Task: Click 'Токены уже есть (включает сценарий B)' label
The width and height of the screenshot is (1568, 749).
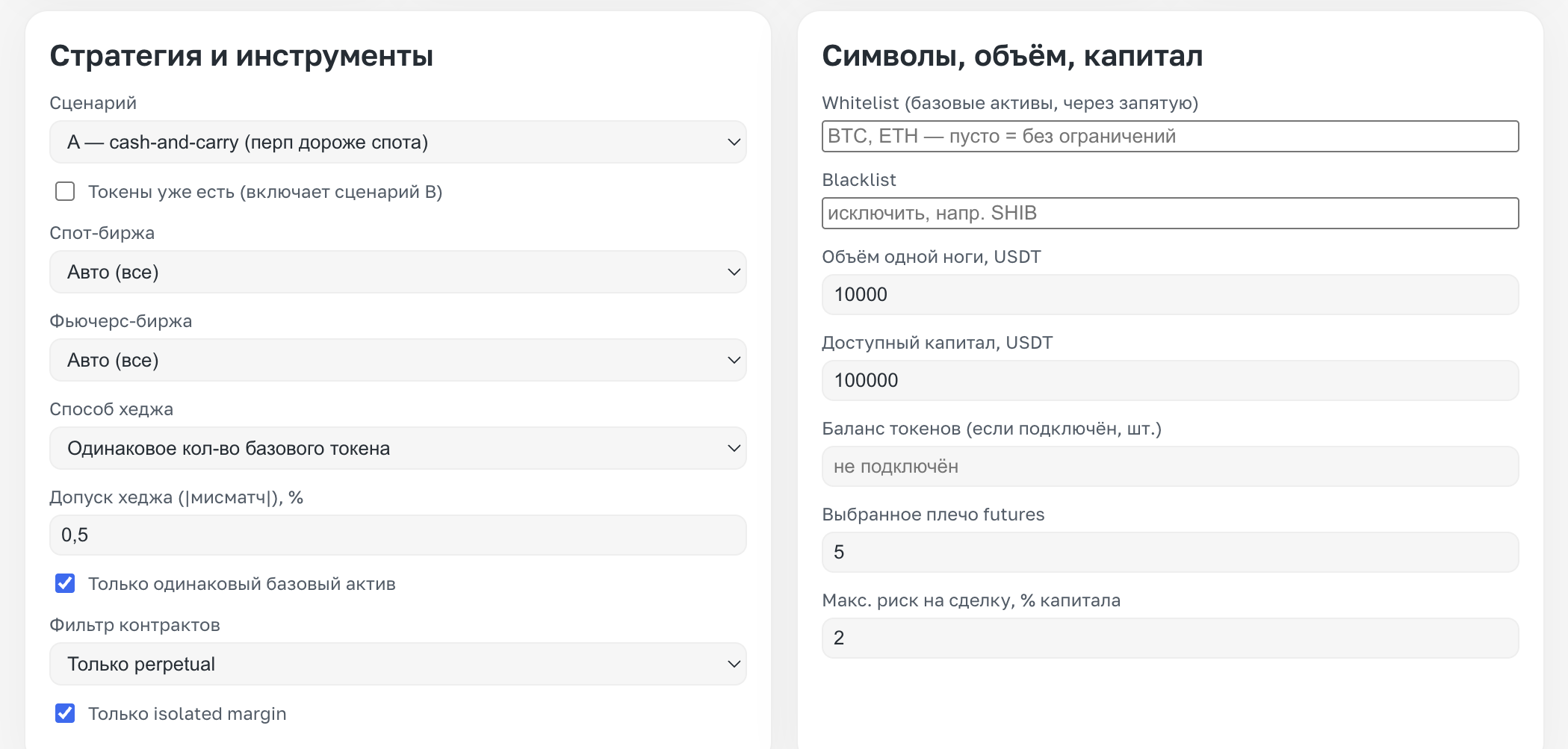Action: [x=265, y=192]
